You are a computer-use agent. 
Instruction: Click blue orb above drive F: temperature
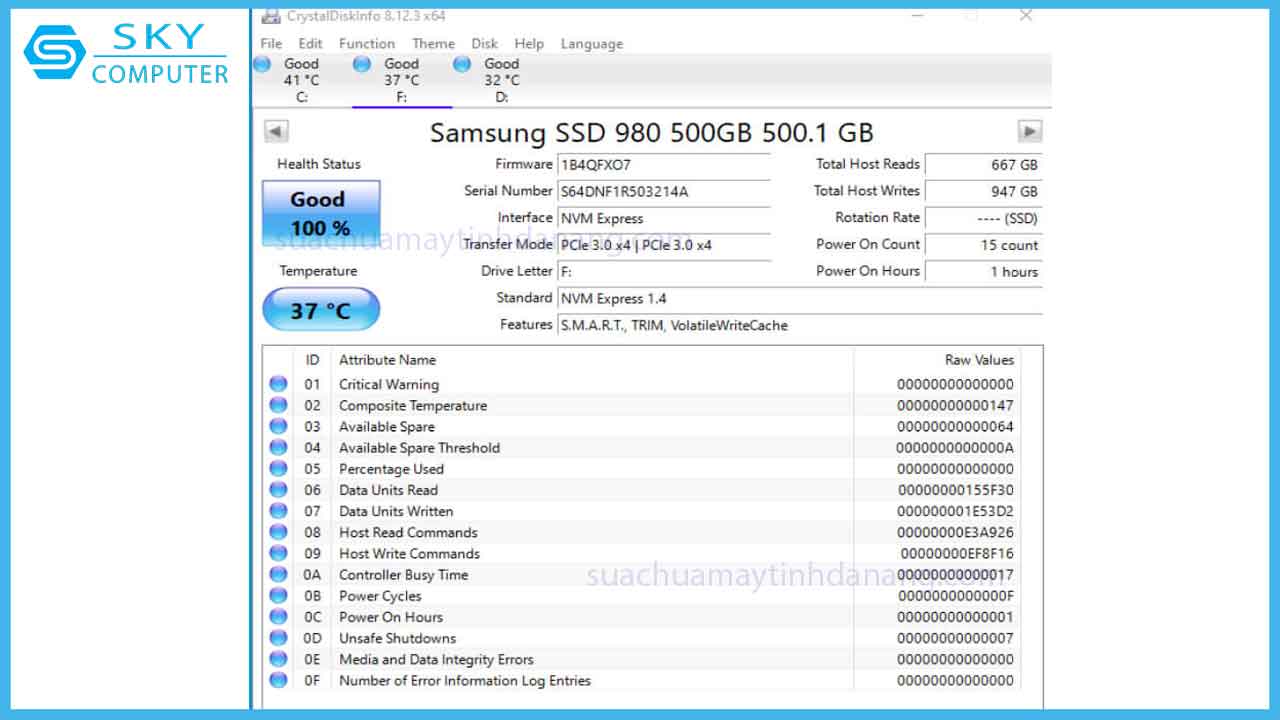coord(362,64)
